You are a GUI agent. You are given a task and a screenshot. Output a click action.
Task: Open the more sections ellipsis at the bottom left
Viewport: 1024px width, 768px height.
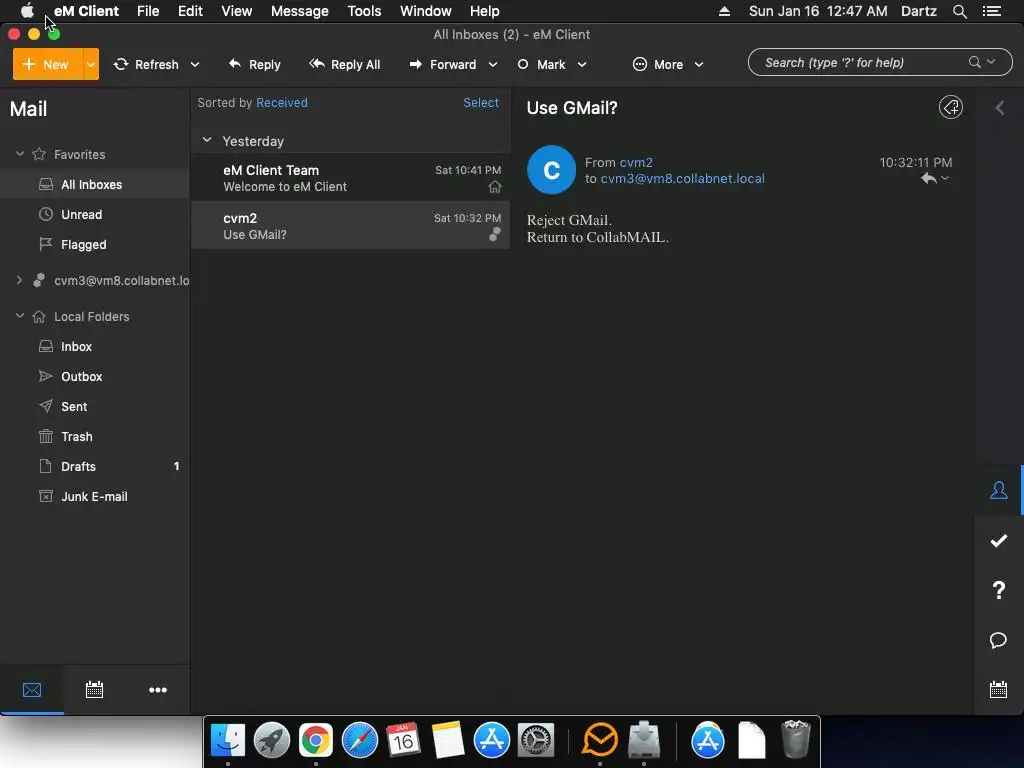pos(157,690)
